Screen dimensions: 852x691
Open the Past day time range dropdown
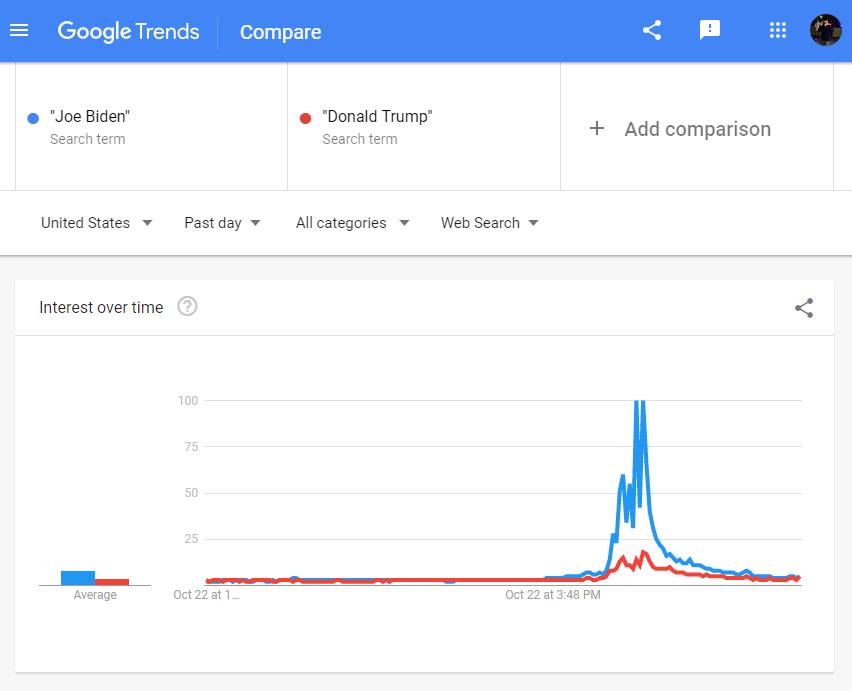(x=222, y=223)
